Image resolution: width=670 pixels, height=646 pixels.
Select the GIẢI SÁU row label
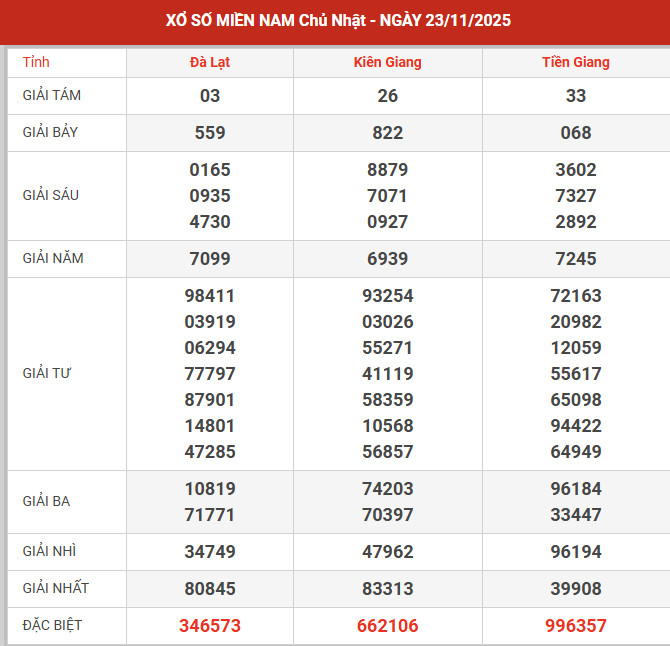[x=50, y=195]
